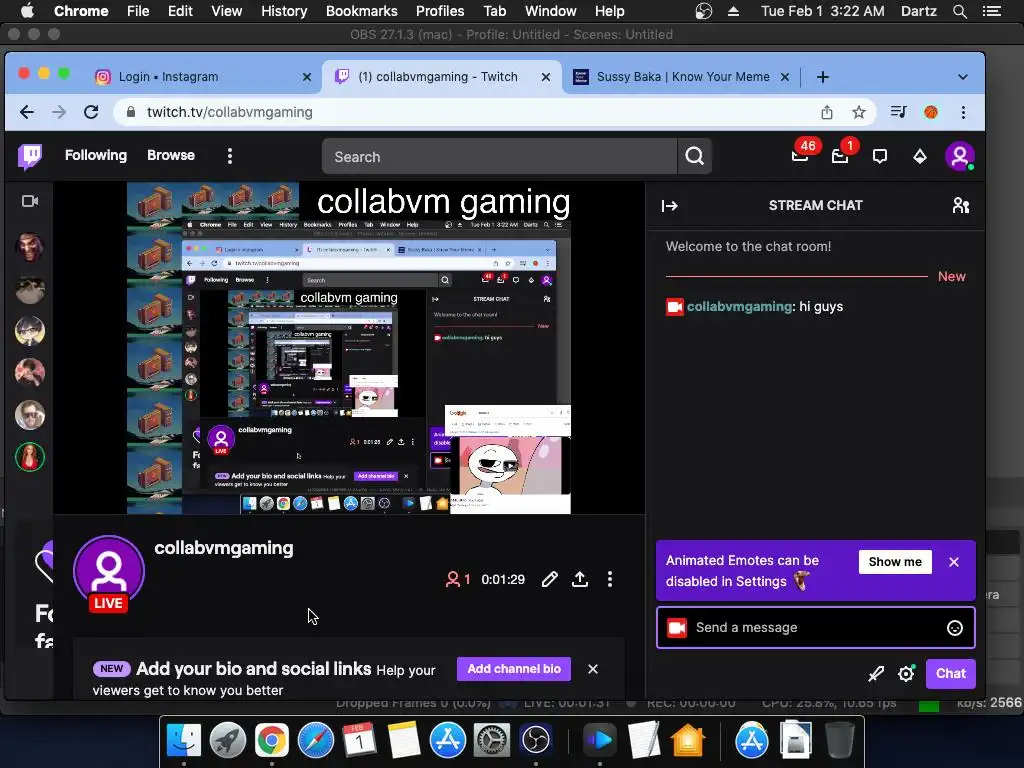Image resolution: width=1024 pixels, height=768 pixels.
Task: Click collabvmgaming username in chat
Action: coord(739,306)
